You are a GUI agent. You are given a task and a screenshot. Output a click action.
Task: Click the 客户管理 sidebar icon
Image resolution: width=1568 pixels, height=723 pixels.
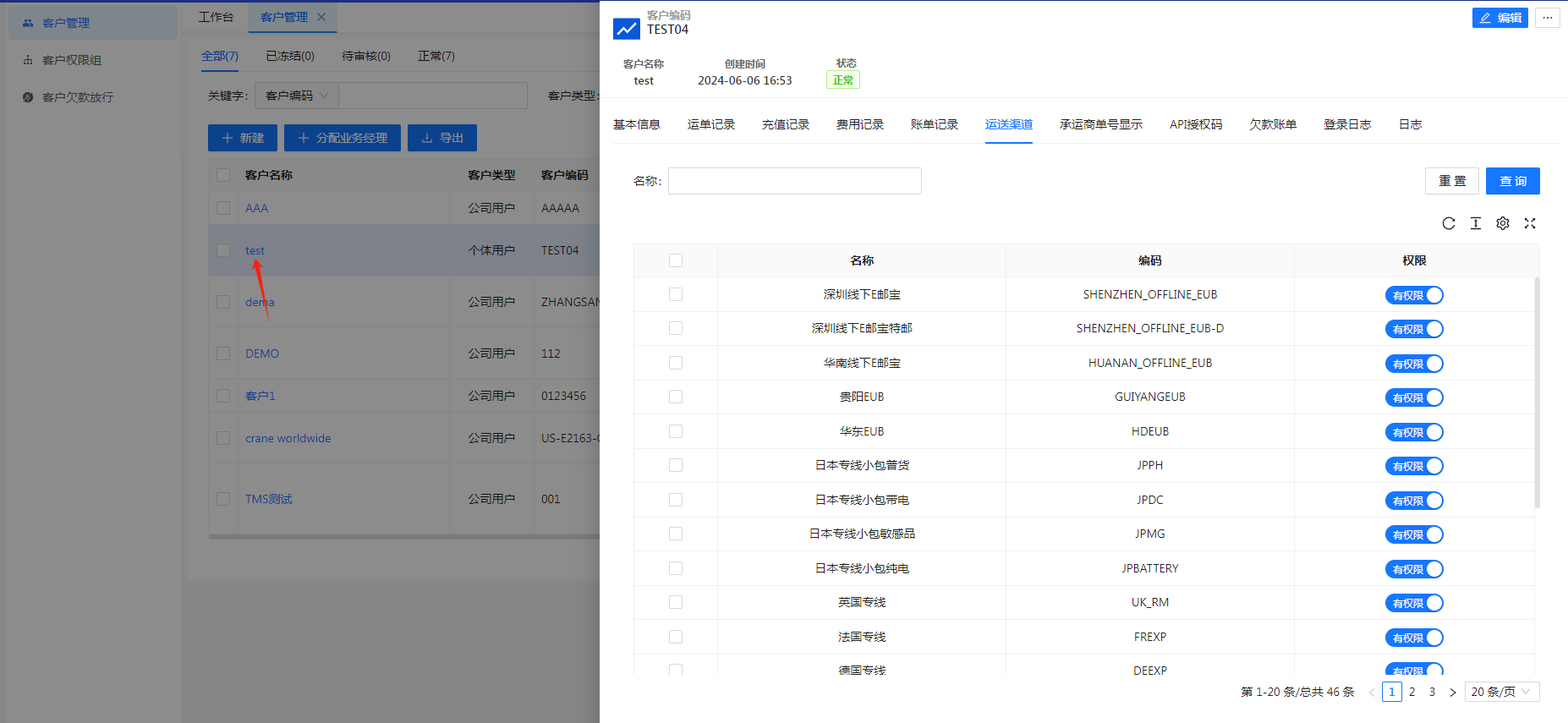tap(28, 23)
